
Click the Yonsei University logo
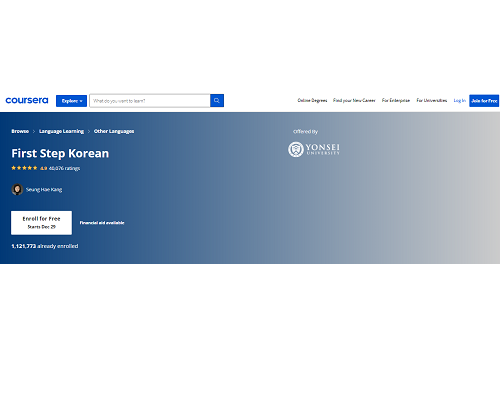(314, 149)
